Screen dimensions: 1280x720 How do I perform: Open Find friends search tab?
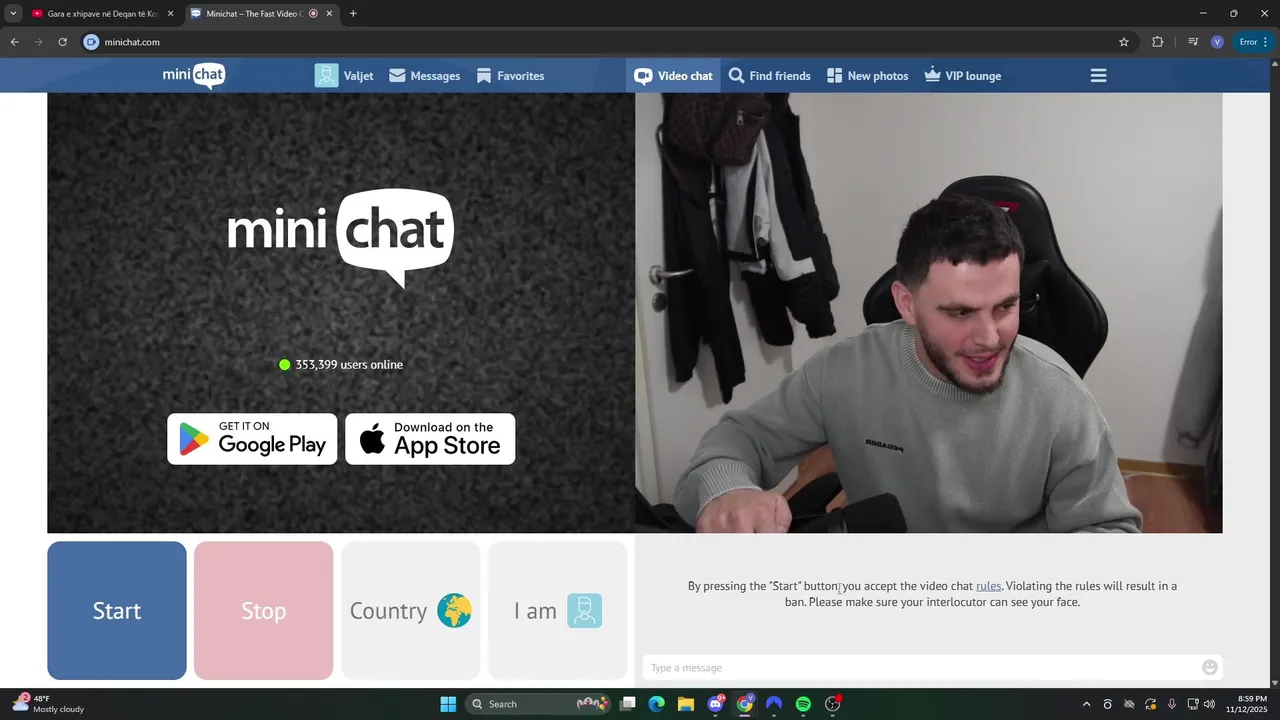[x=769, y=76]
